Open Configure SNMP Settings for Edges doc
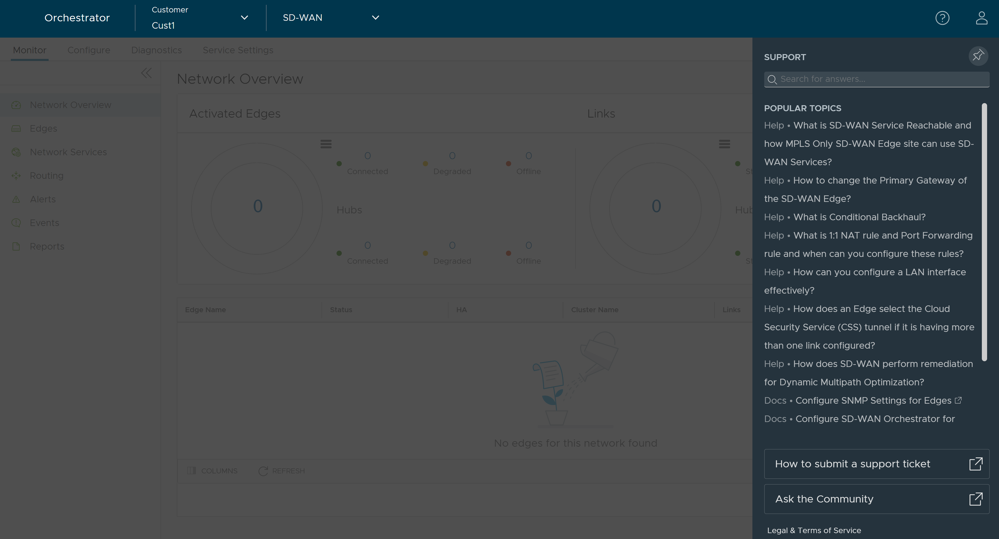 873,401
